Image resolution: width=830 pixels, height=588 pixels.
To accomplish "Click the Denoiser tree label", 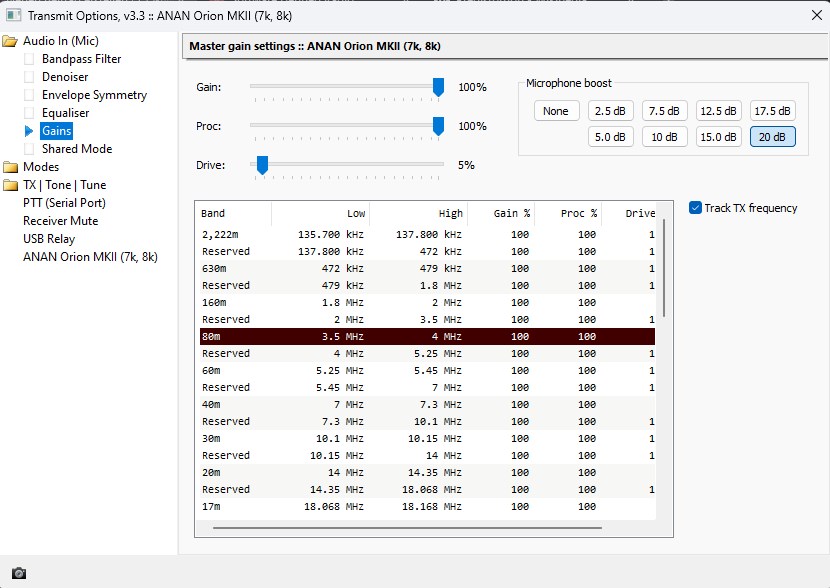I will [x=65, y=77].
